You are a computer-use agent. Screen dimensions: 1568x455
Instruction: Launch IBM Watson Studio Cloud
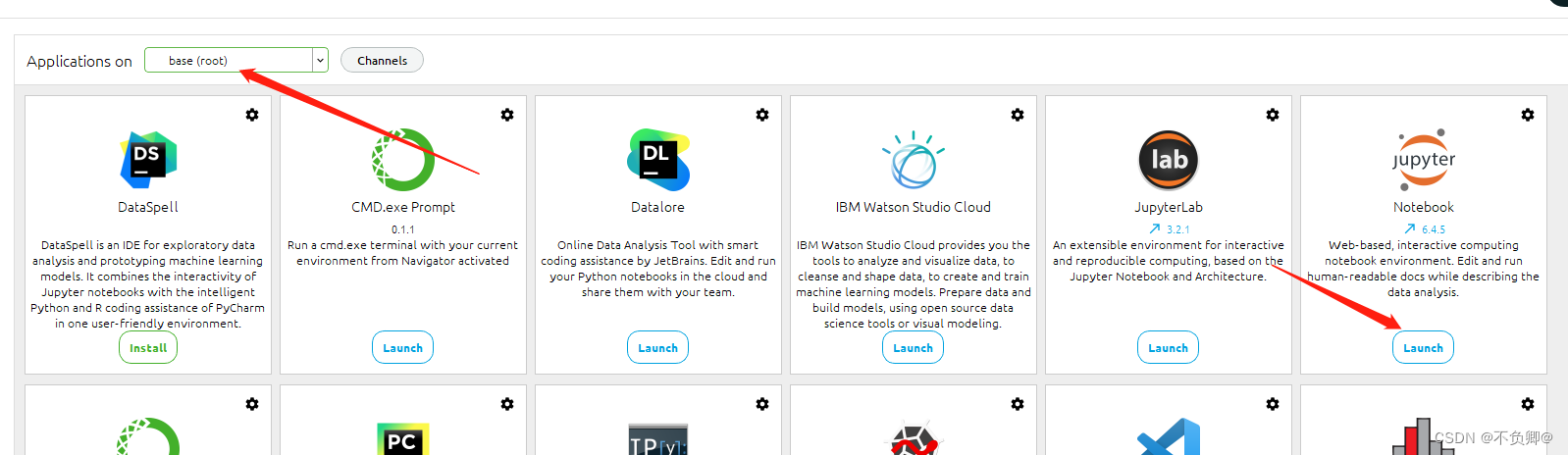pyautogui.click(x=913, y=347)
